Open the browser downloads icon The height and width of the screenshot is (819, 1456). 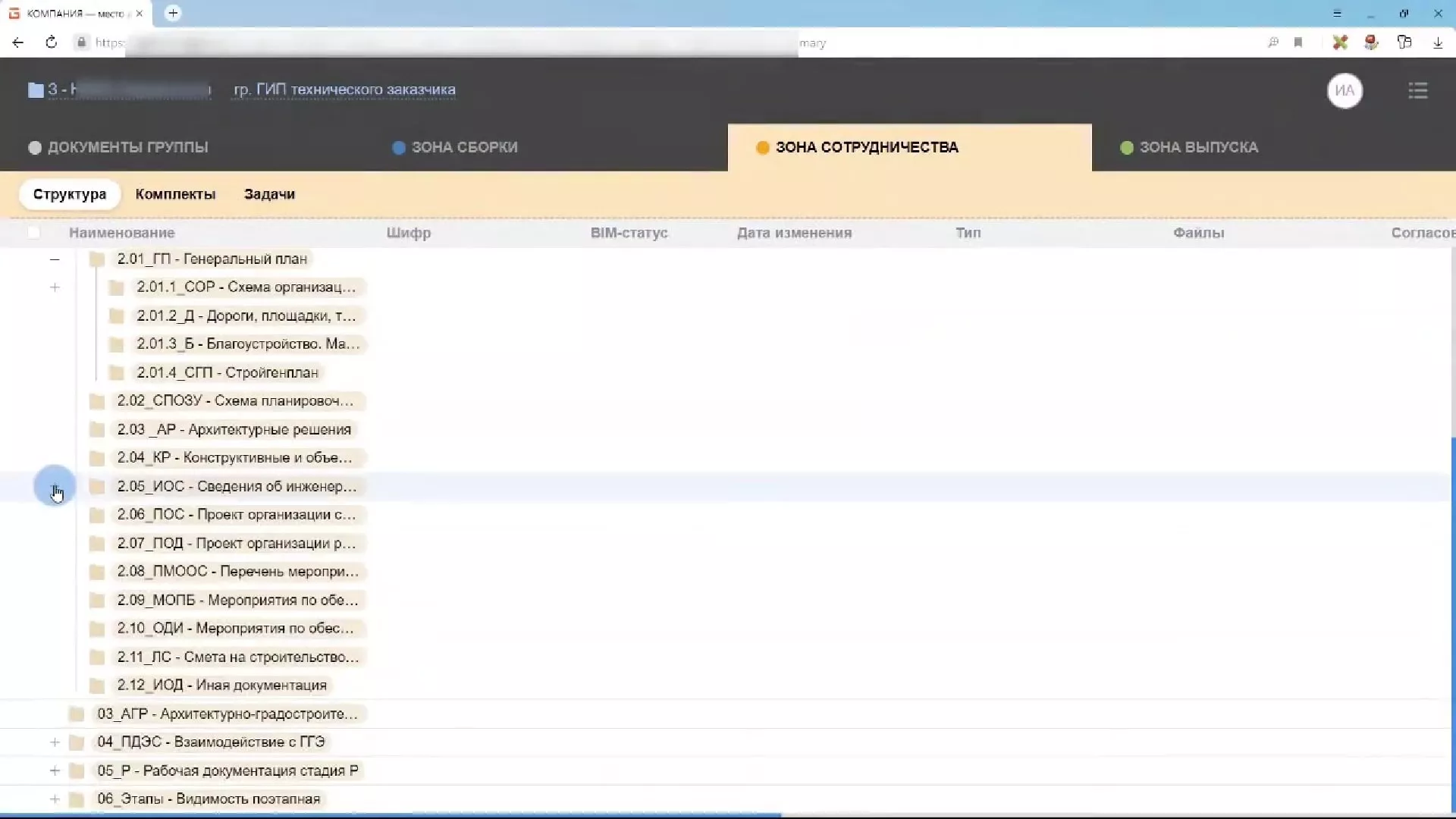pos(1438,42)
